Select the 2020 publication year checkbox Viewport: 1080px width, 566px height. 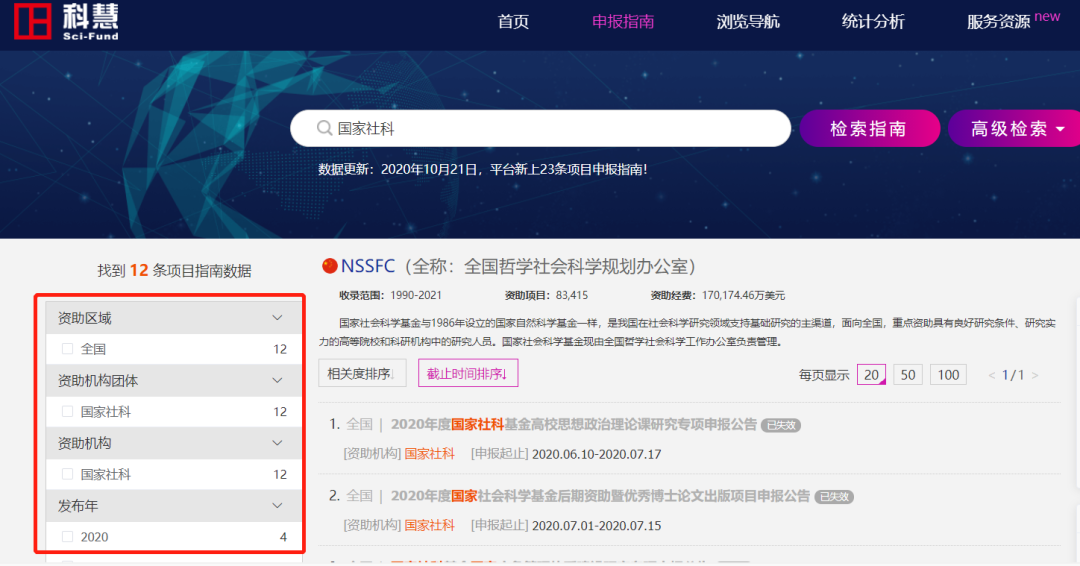pyautogui.click(x=68, y=537)
